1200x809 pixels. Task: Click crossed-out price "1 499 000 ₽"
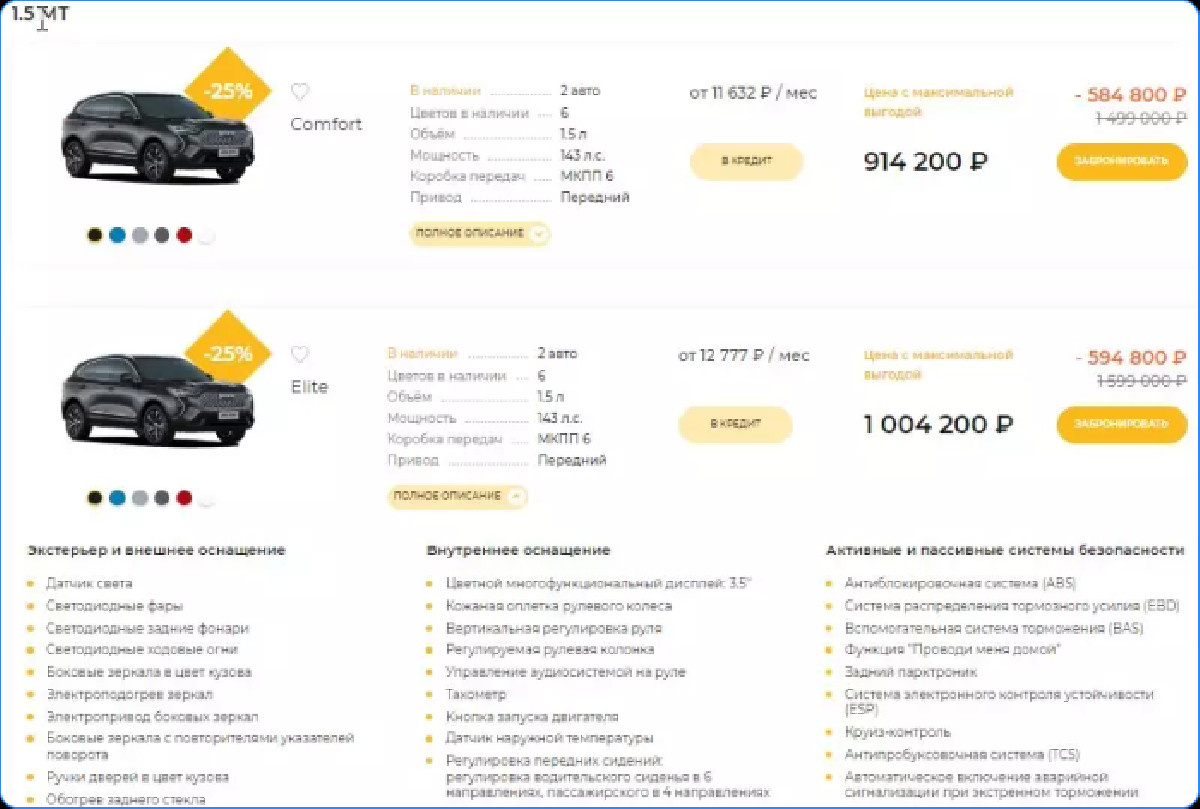click(1141, 118)
